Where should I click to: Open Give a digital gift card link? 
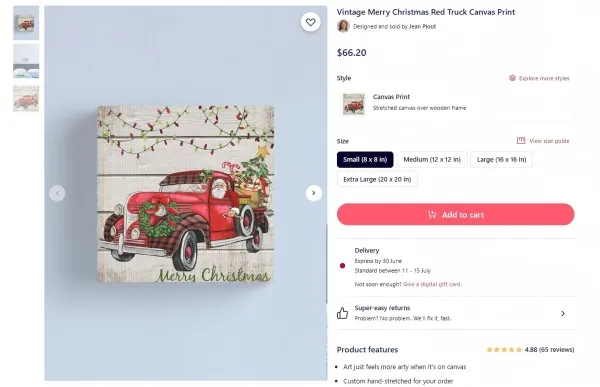pos(432,284)
